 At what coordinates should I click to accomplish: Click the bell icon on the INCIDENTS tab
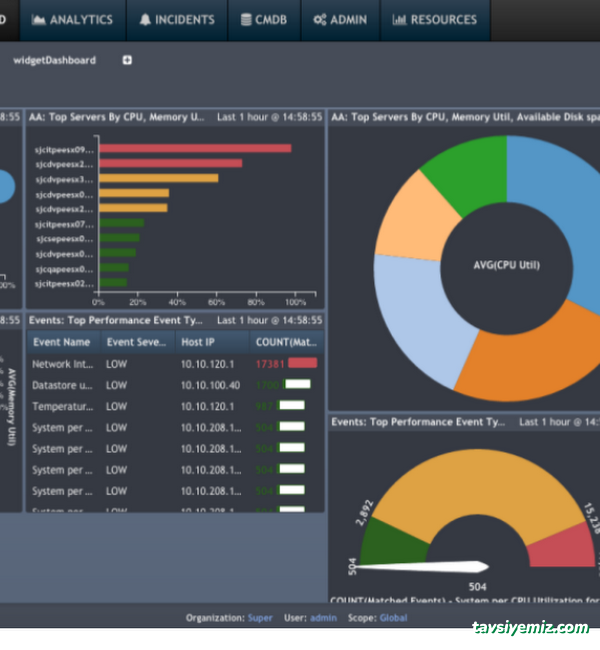pyautogui.click(x=145, y=19)
